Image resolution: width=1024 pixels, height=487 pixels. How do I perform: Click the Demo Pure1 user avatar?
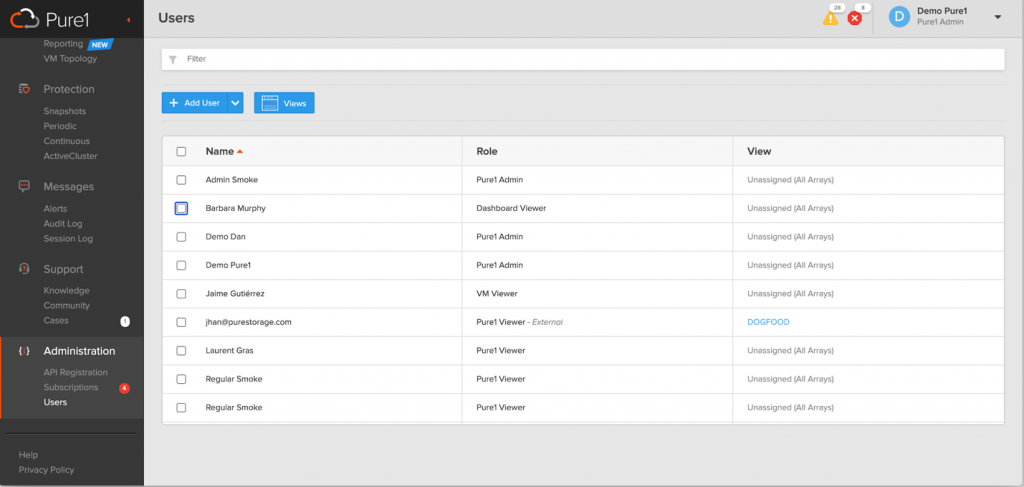[899, 17]
